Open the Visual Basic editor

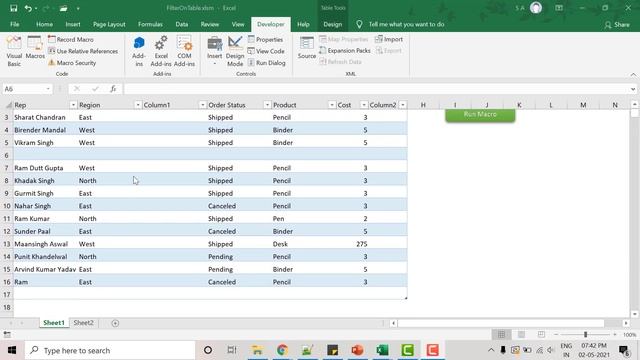click(14, 51)
